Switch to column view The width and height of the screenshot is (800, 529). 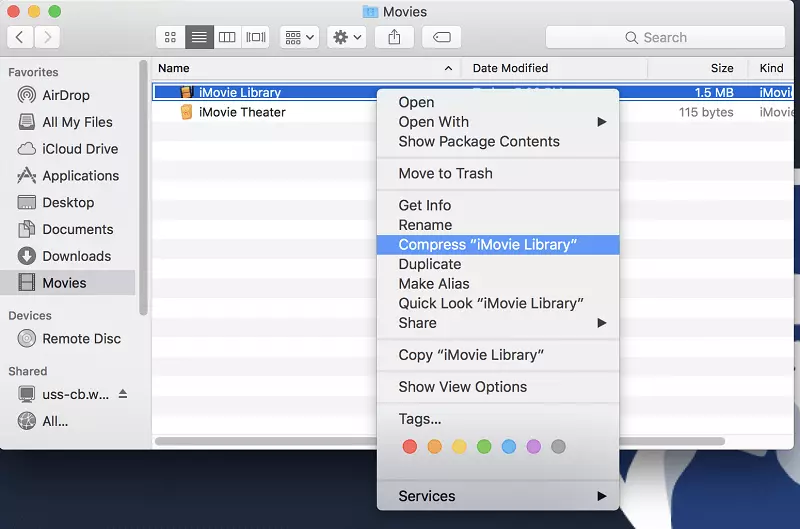pos(227,37)
